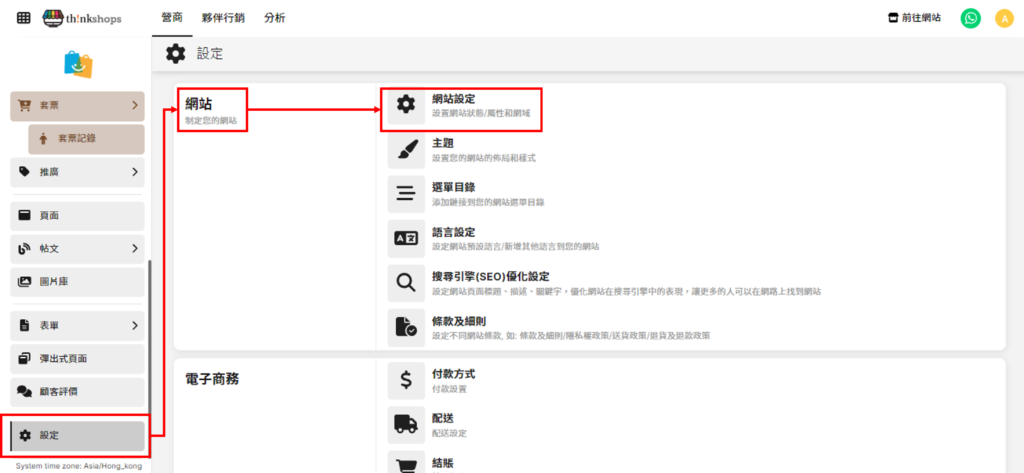Open the user avatar account icon

1004,18
